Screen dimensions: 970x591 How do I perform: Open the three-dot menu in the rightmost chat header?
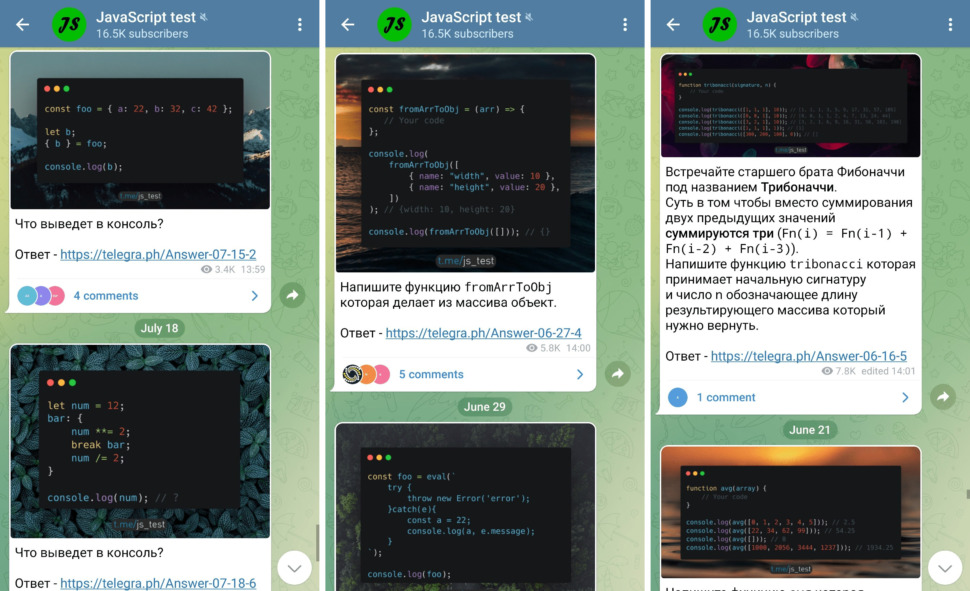pyautogui.click(x=950, y=25)
